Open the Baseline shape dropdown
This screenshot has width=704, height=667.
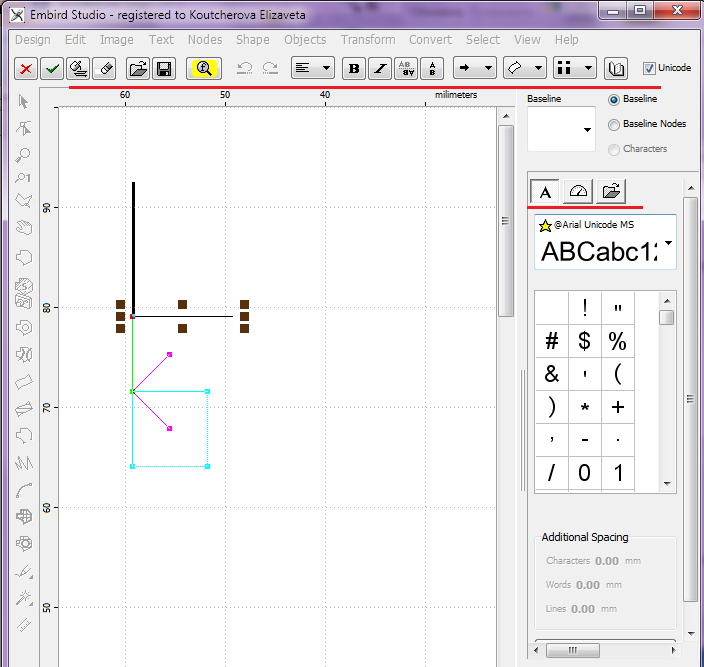(586, 130)
